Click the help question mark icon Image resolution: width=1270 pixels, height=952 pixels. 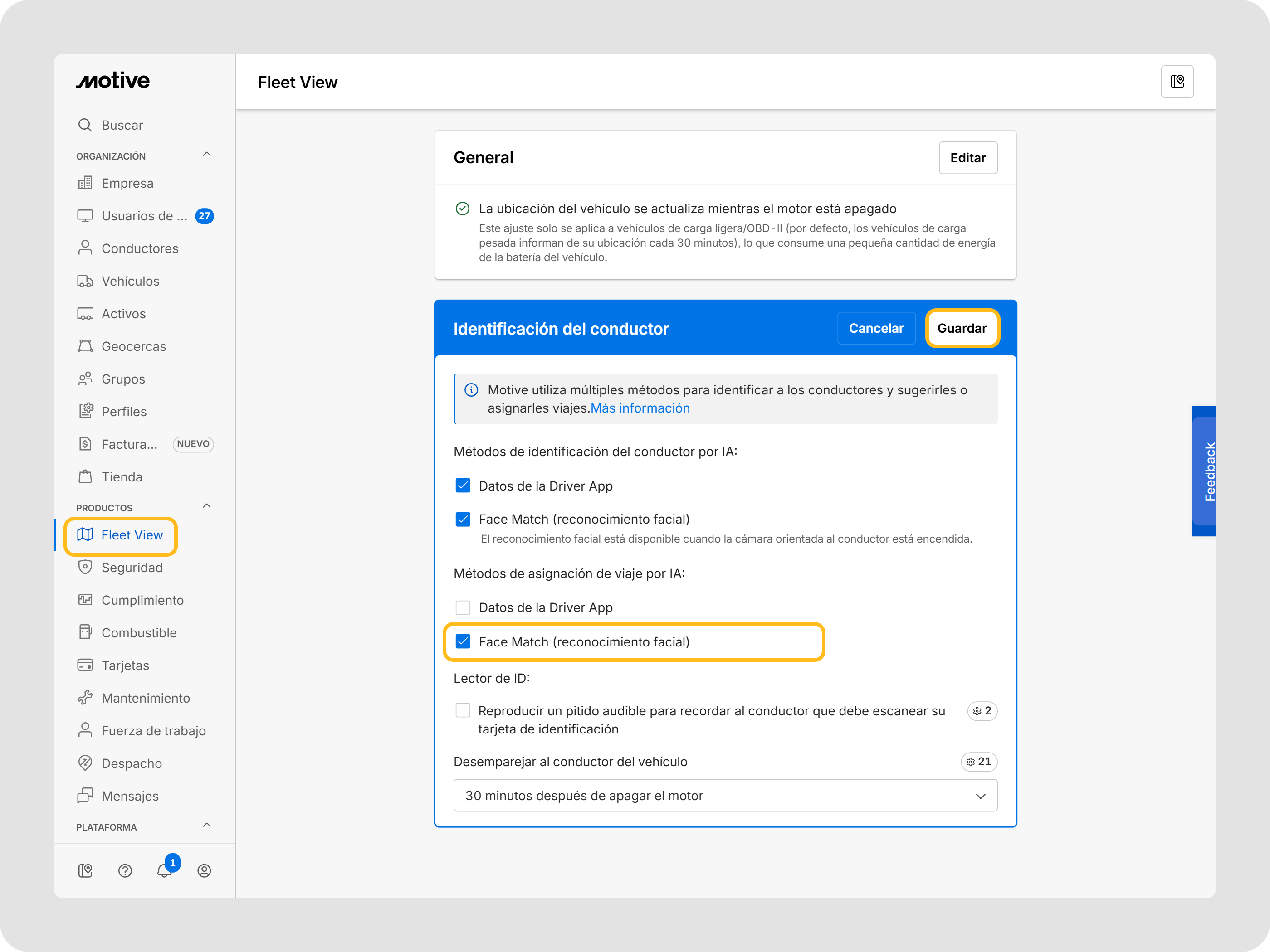tap(125, 870)
